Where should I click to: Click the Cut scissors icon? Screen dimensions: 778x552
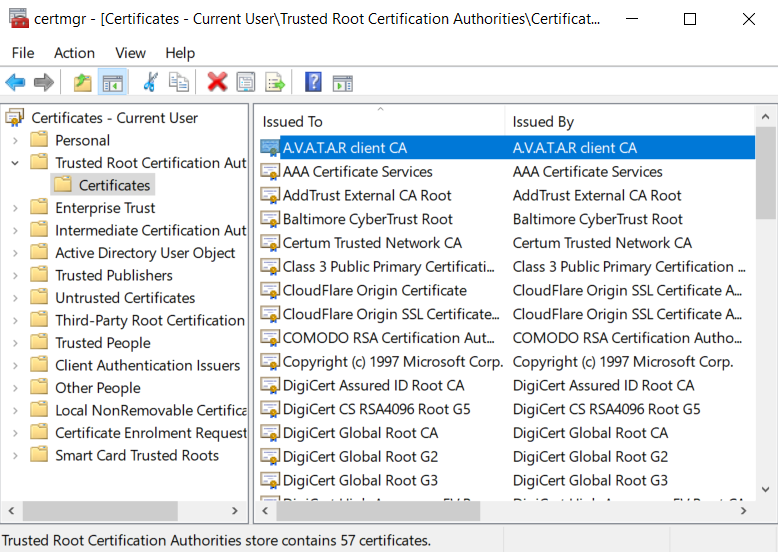tap(150, 82)
